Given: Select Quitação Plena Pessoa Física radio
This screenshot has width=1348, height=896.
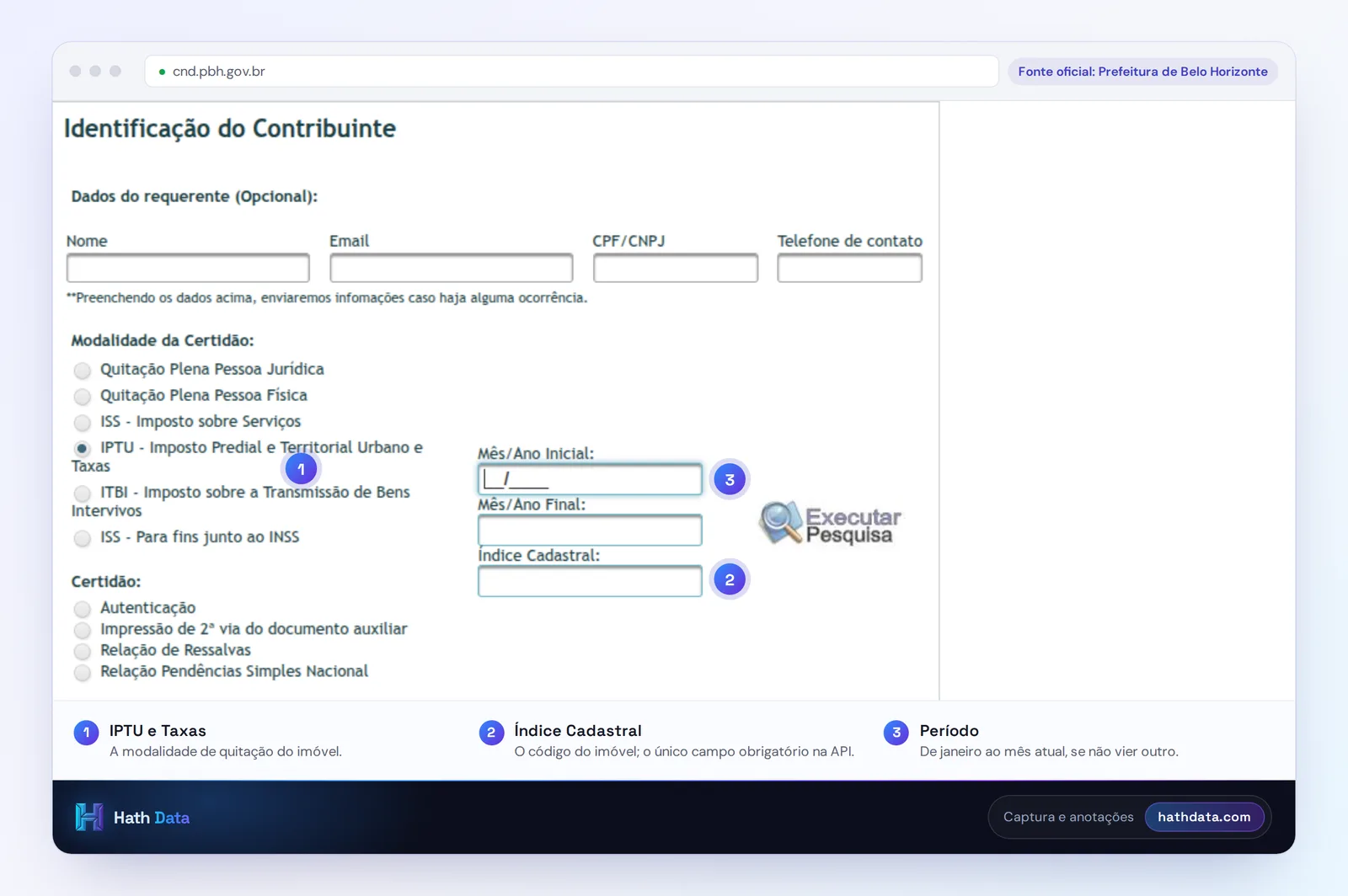Looking at the screenshot, I should pyautogui.click(x=82, y=396).
